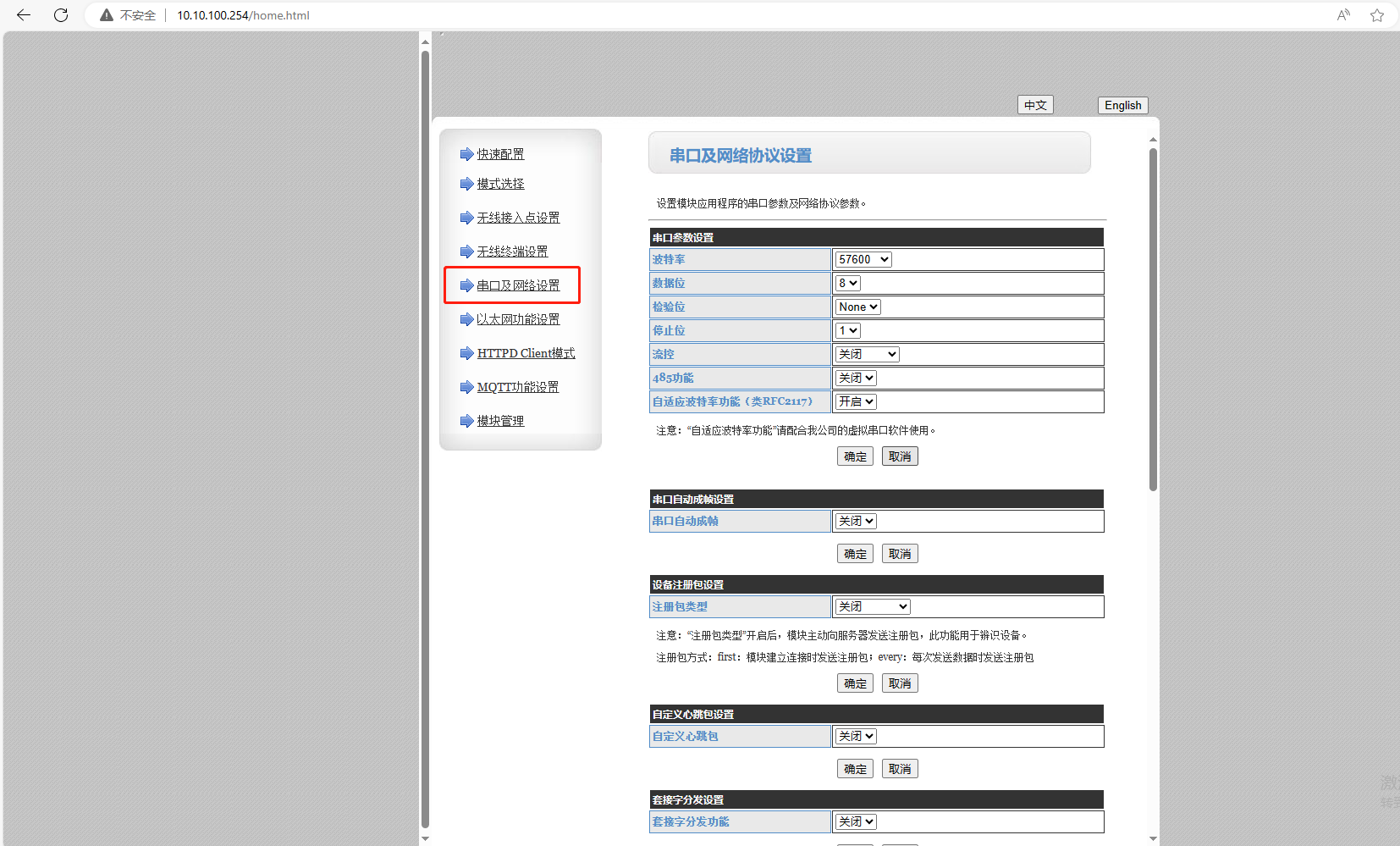Open 以太网功能设置 in the sidebar menu
The width and height of the screenshot is (1400, 846).
coord(518,319)
